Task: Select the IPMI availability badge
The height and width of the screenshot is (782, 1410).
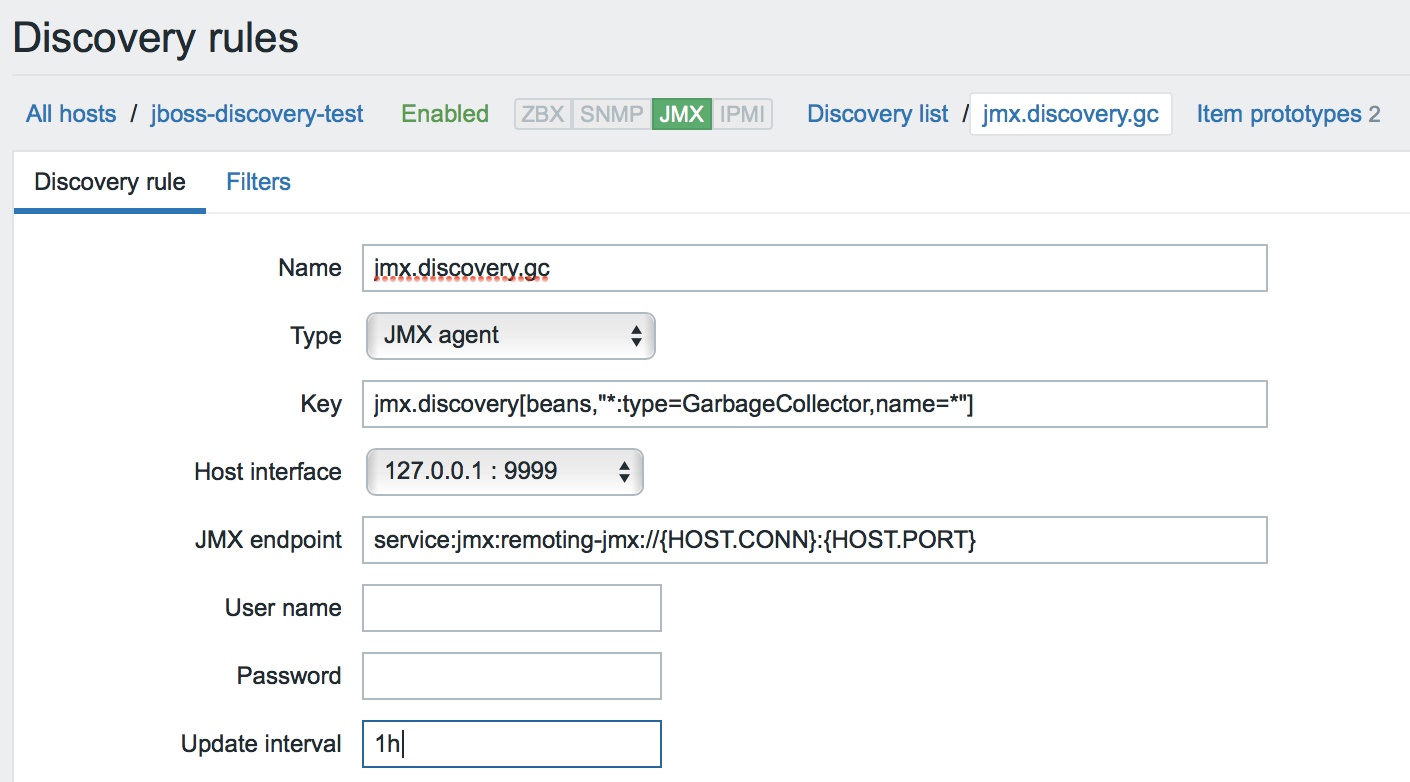Action: [745, 114]
